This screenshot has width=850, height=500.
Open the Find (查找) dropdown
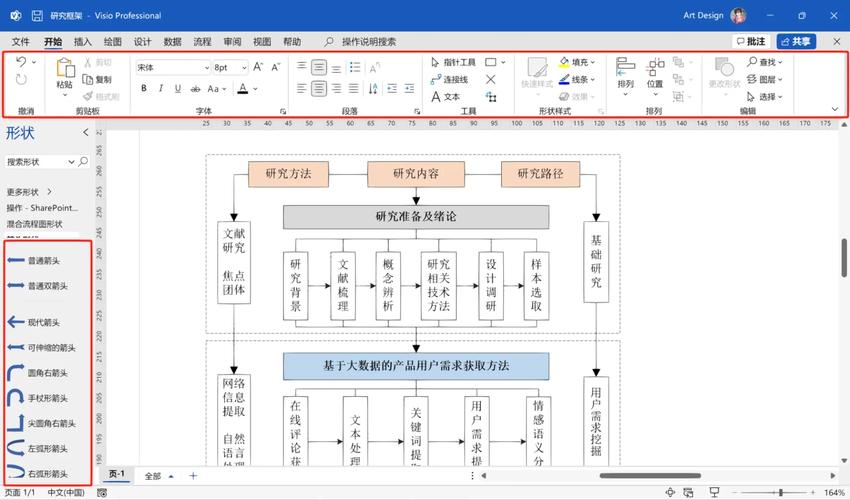764,62
